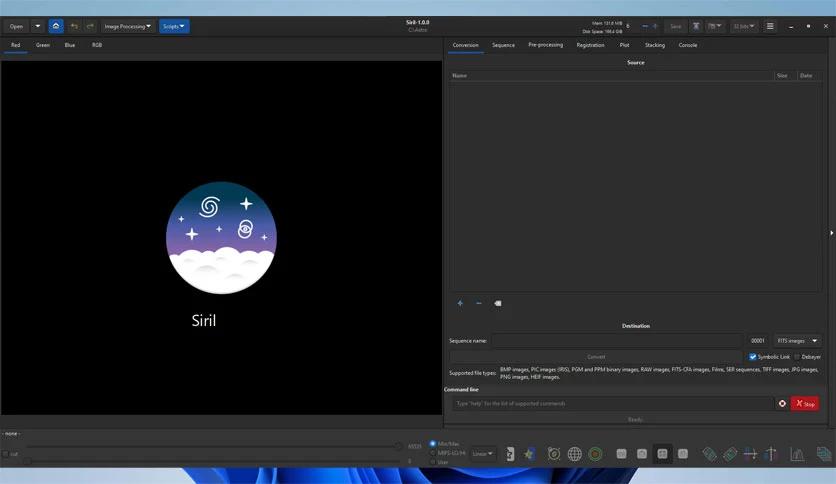Click the Save button
Viewport: 836px width, 484px height.
point(676,26)
